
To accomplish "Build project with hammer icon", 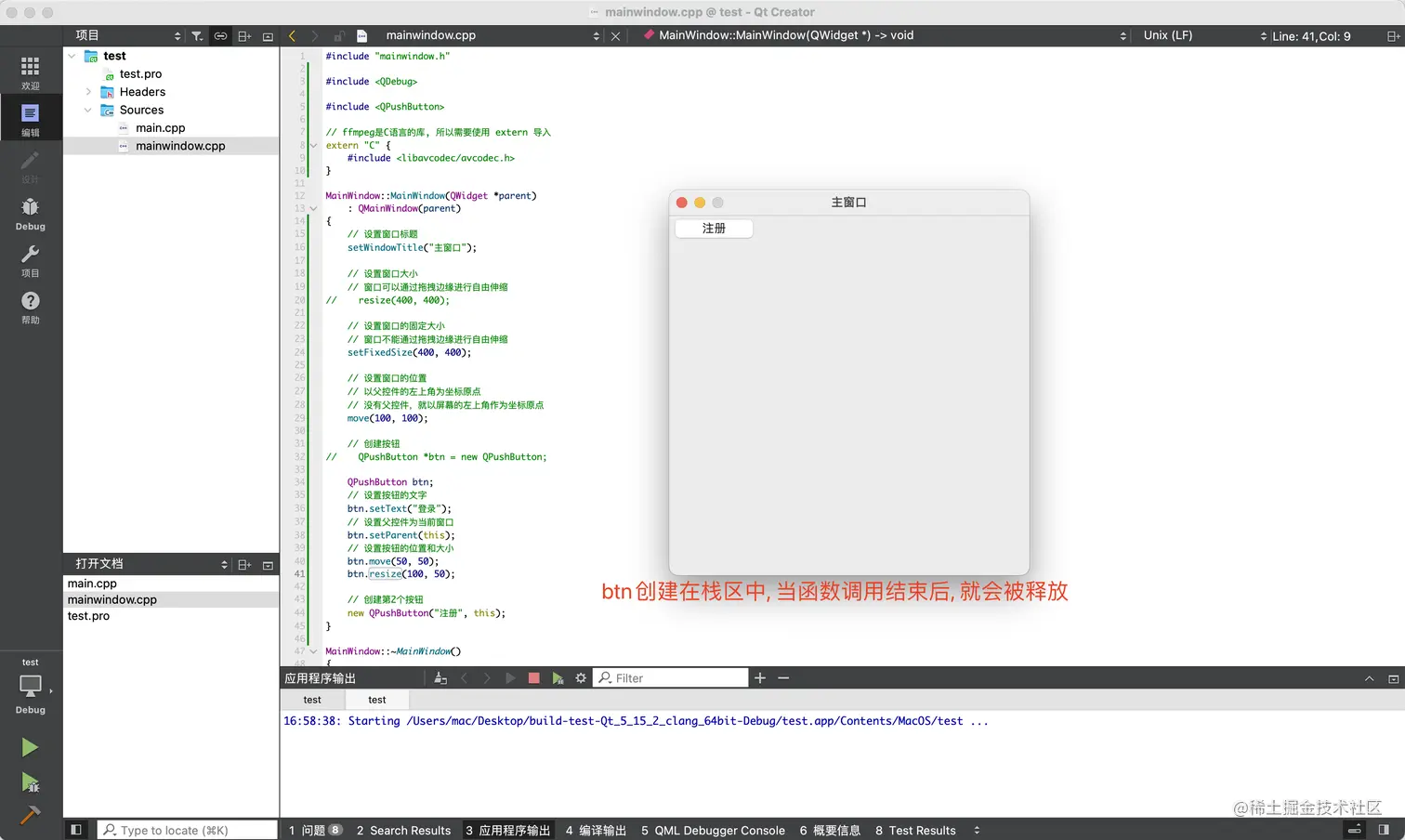I will [x=30, y=815].
